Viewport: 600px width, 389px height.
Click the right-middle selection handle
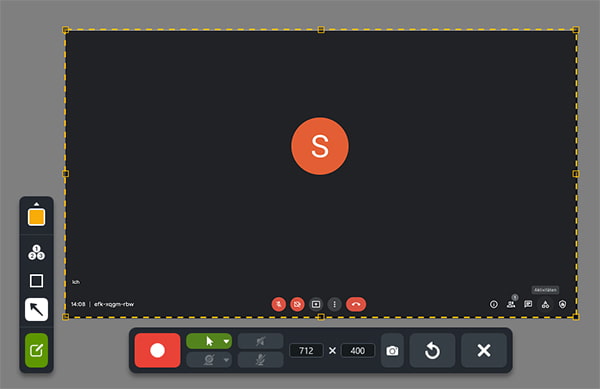[576, 174]
